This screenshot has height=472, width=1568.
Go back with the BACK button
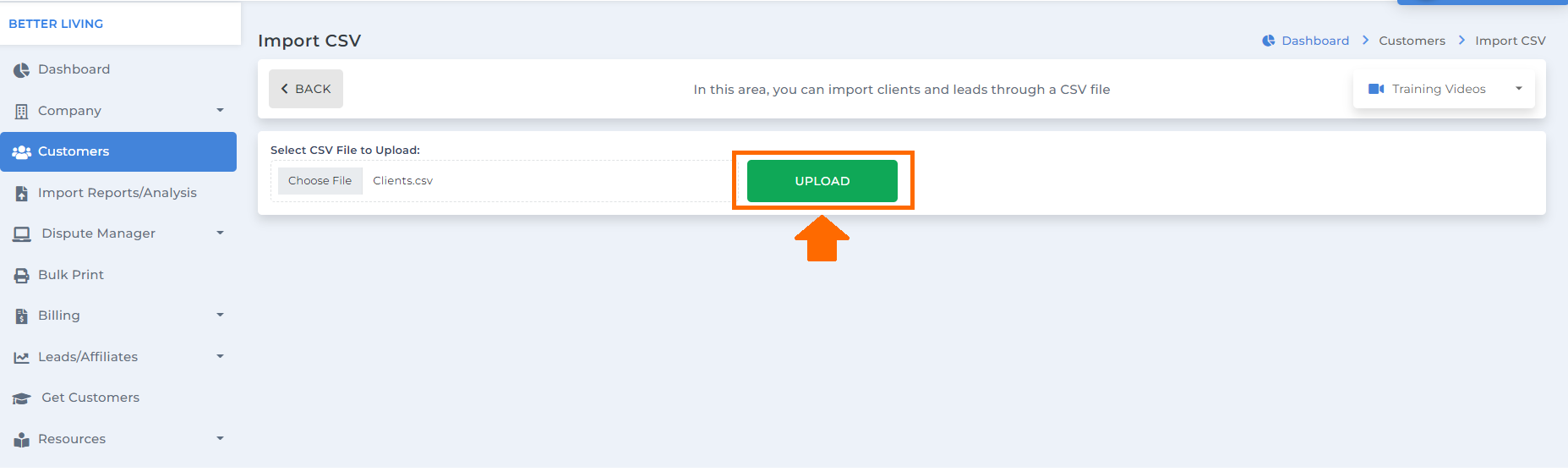click(306, 89)
